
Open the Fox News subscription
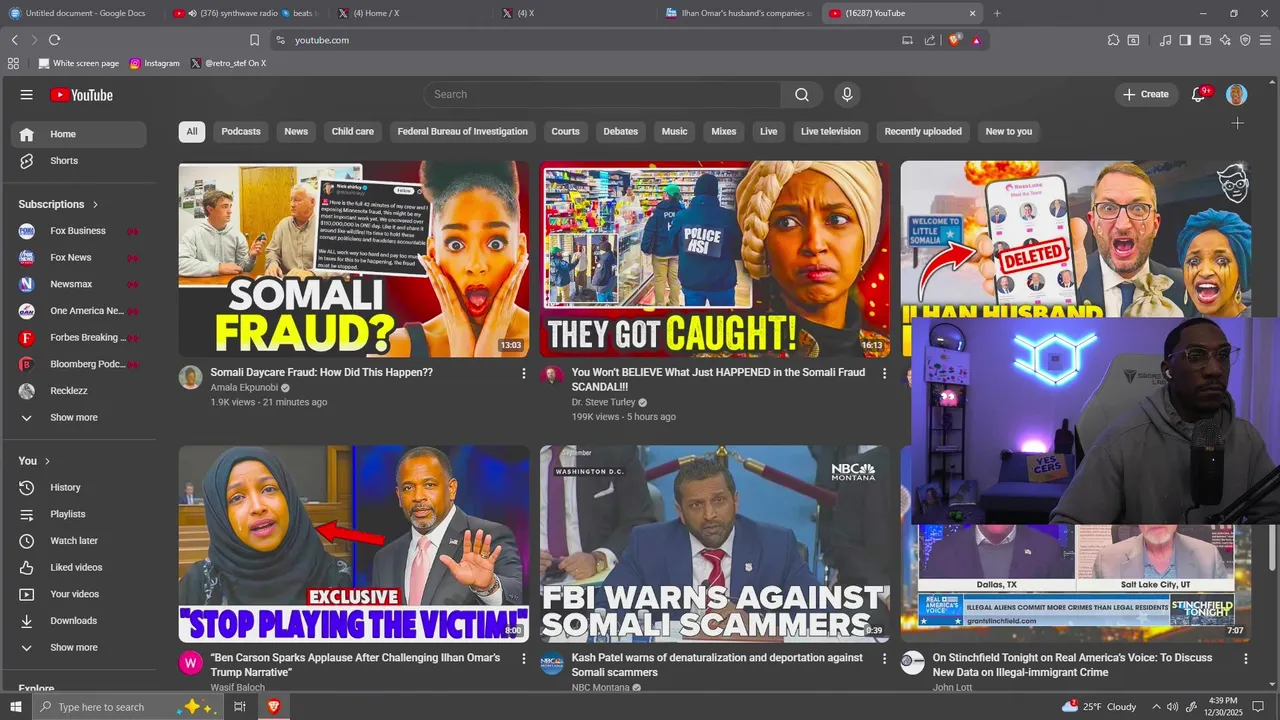coord(78,258)
